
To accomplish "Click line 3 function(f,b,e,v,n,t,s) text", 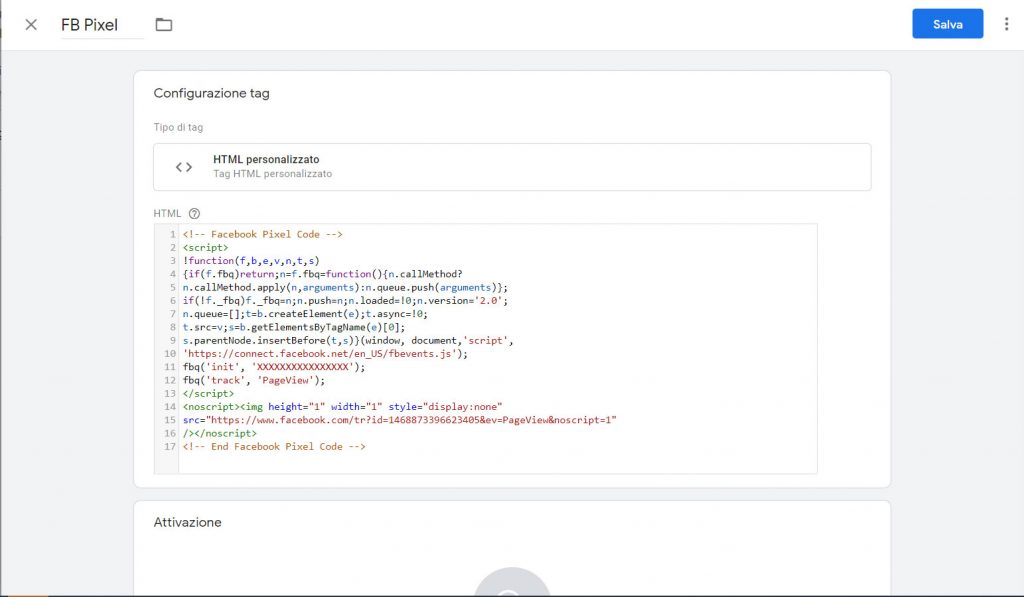I will pos(251,261).
